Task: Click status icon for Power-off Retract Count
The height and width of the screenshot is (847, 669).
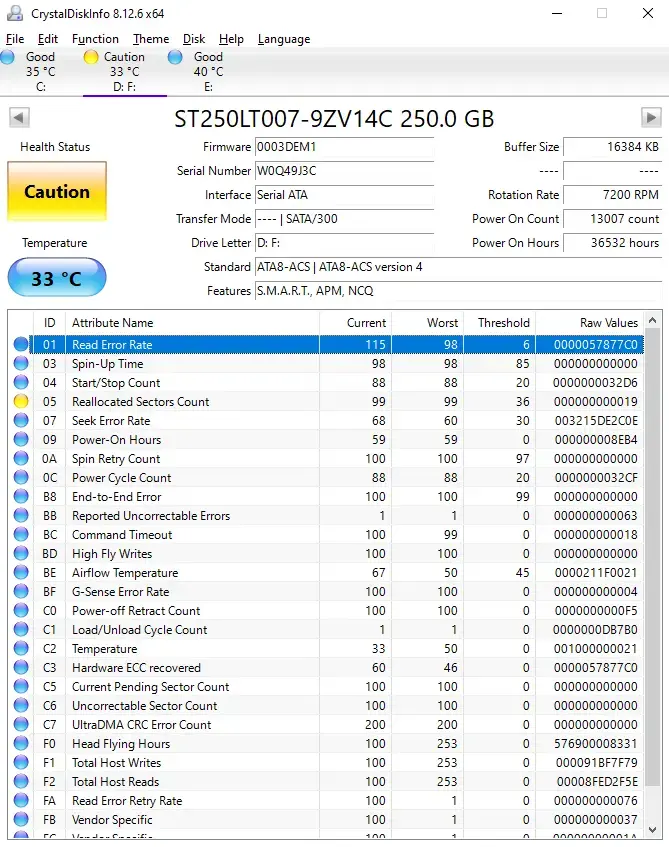Action: click(x=21, y=610)
